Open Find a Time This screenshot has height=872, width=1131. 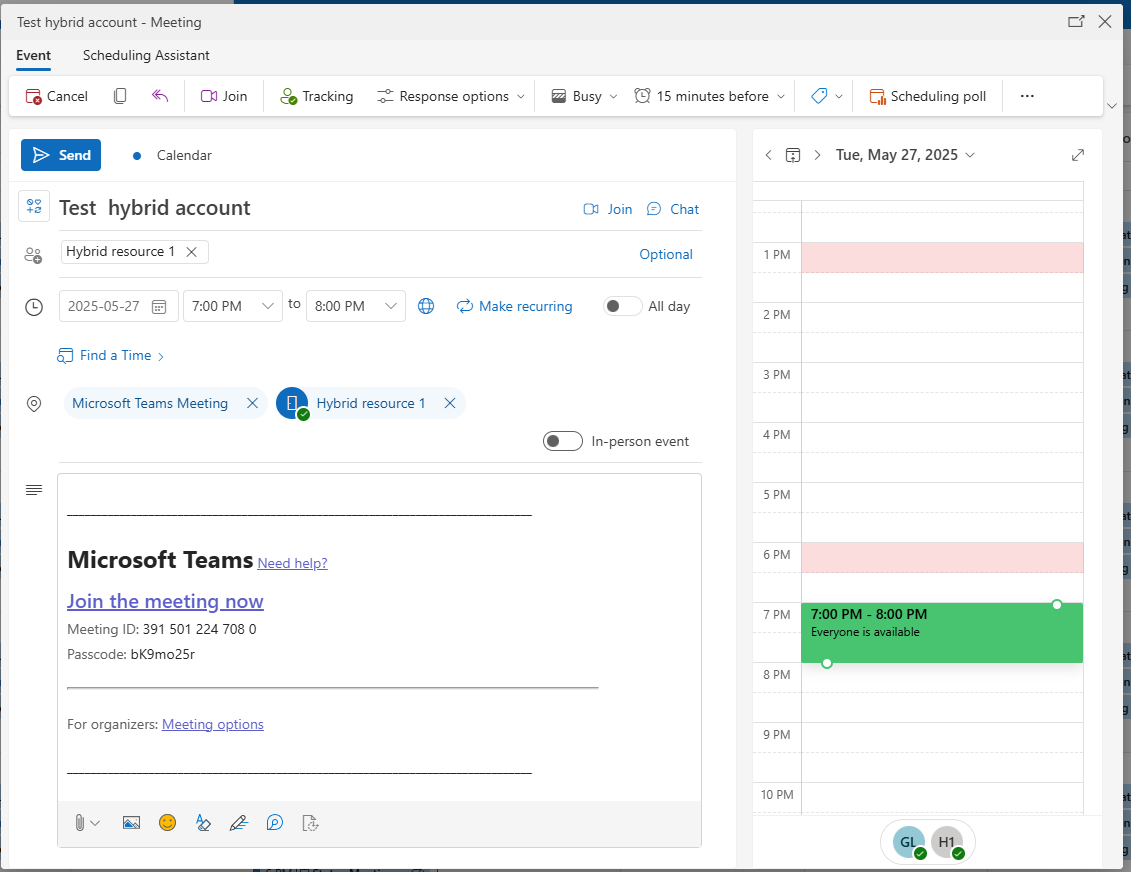click(110, 356)
